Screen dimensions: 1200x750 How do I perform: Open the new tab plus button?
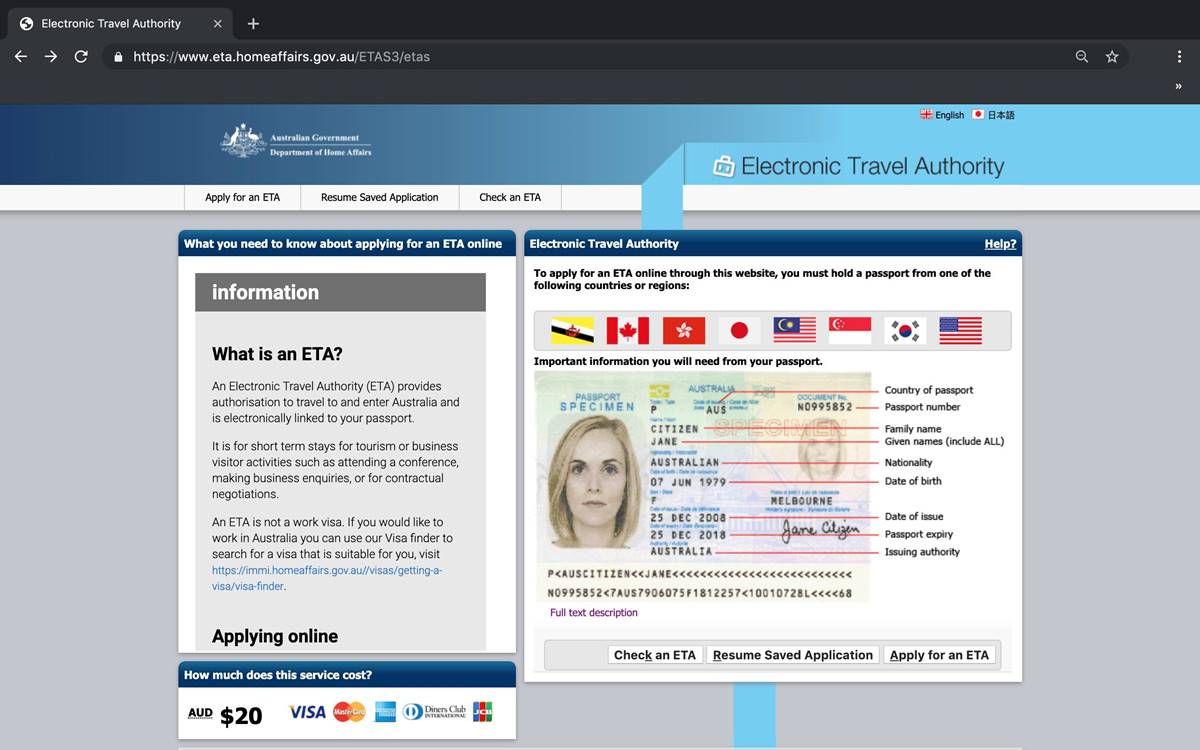pos(253,23)
